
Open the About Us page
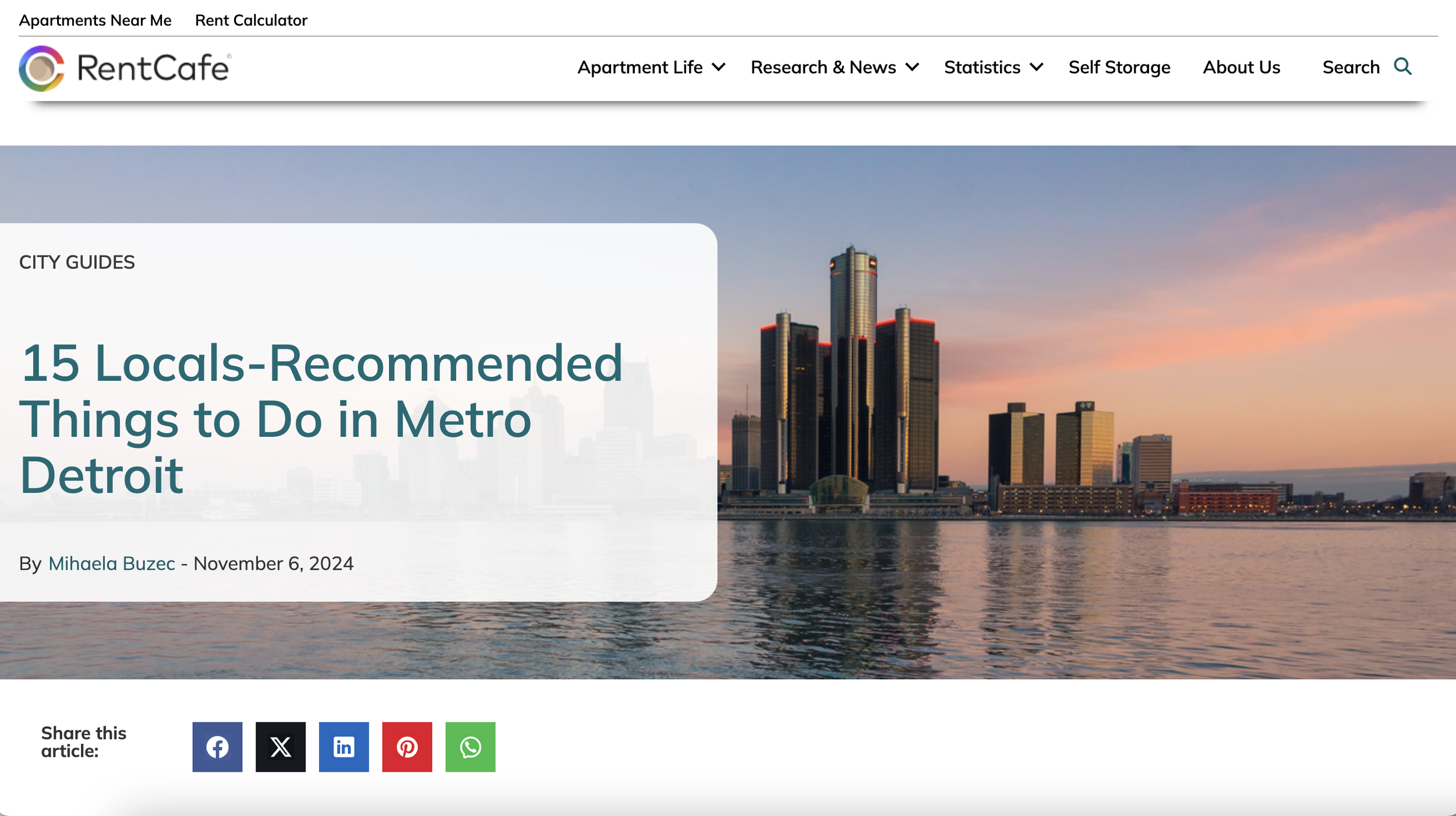coord(1241,68)
